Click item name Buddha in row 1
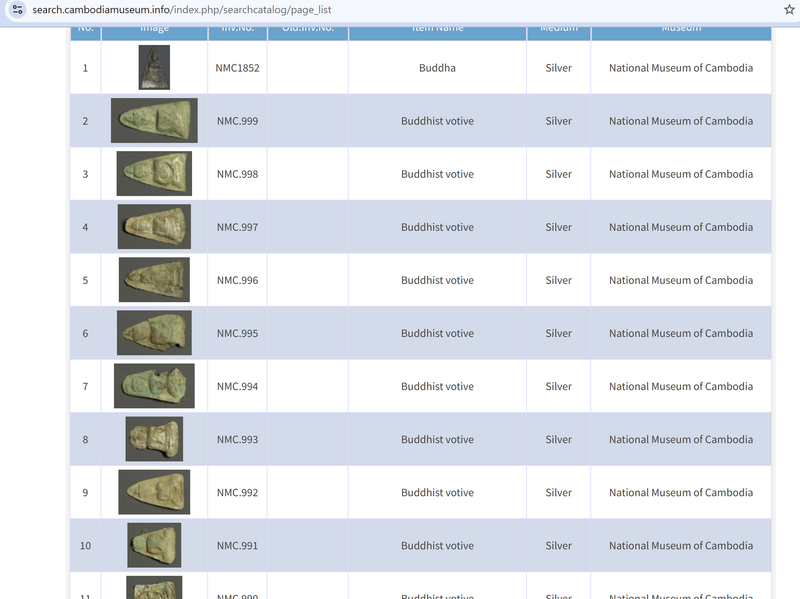This screenshot has width=800, height=599. (x=437, y=68)
